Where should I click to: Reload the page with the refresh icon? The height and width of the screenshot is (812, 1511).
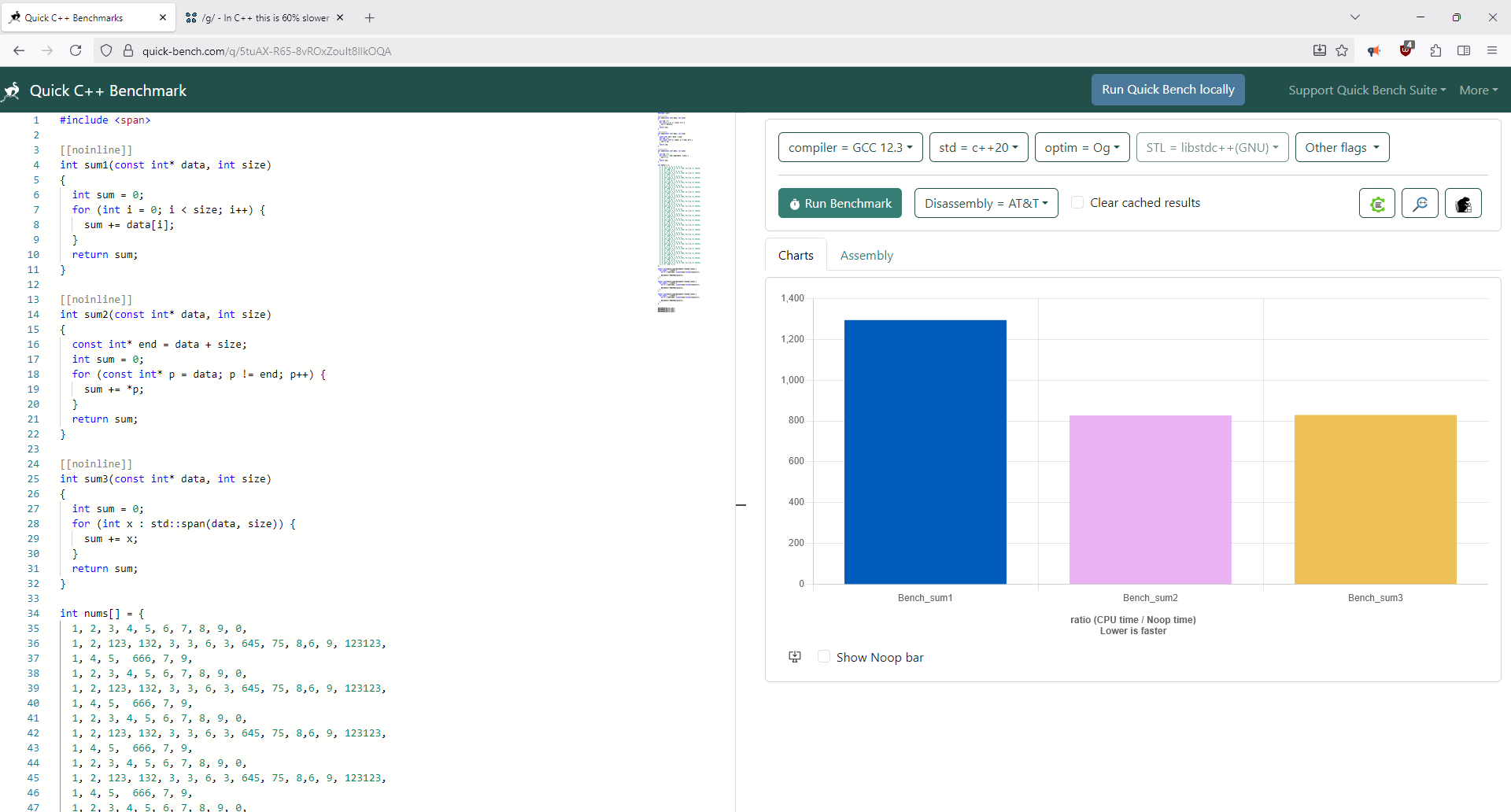pyautogui.click(x=76, y=50)
